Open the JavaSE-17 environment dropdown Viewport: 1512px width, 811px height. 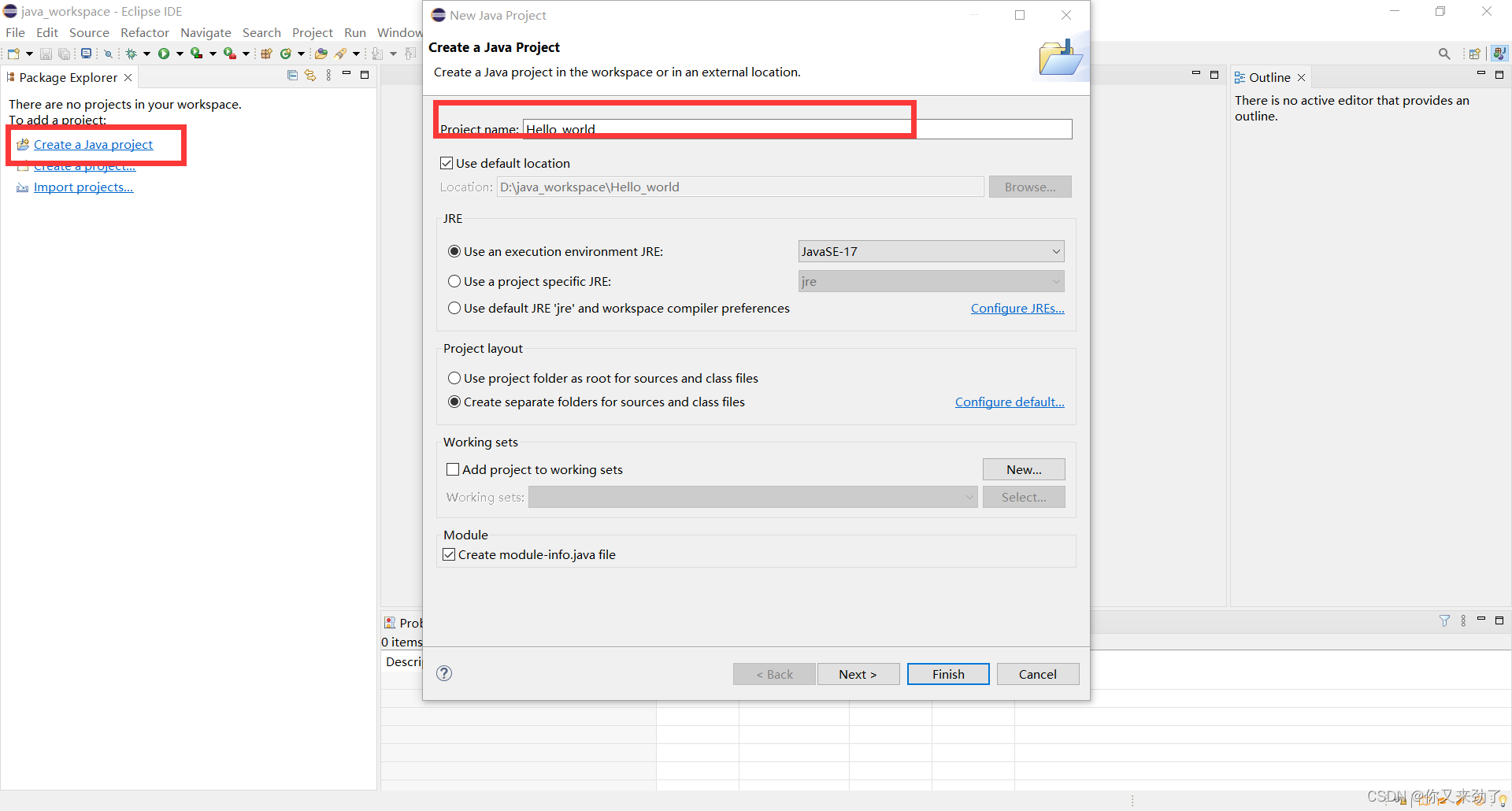931,251
